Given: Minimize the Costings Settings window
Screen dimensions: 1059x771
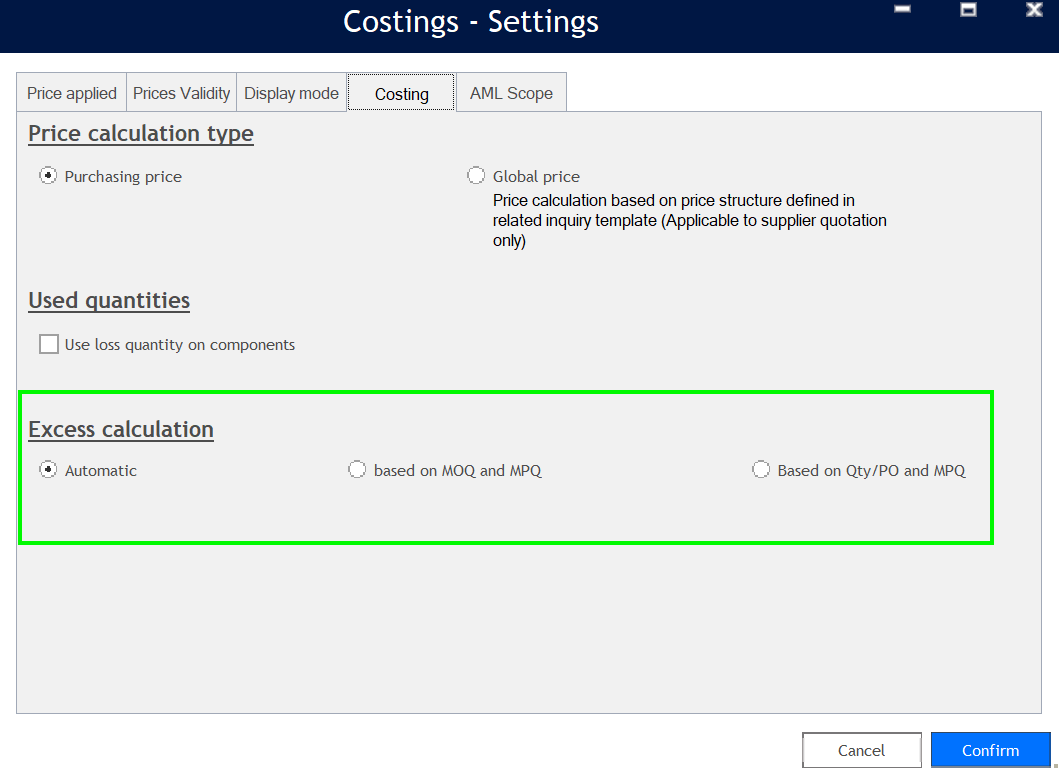Looking at the screenshot, I should point(903,10).
